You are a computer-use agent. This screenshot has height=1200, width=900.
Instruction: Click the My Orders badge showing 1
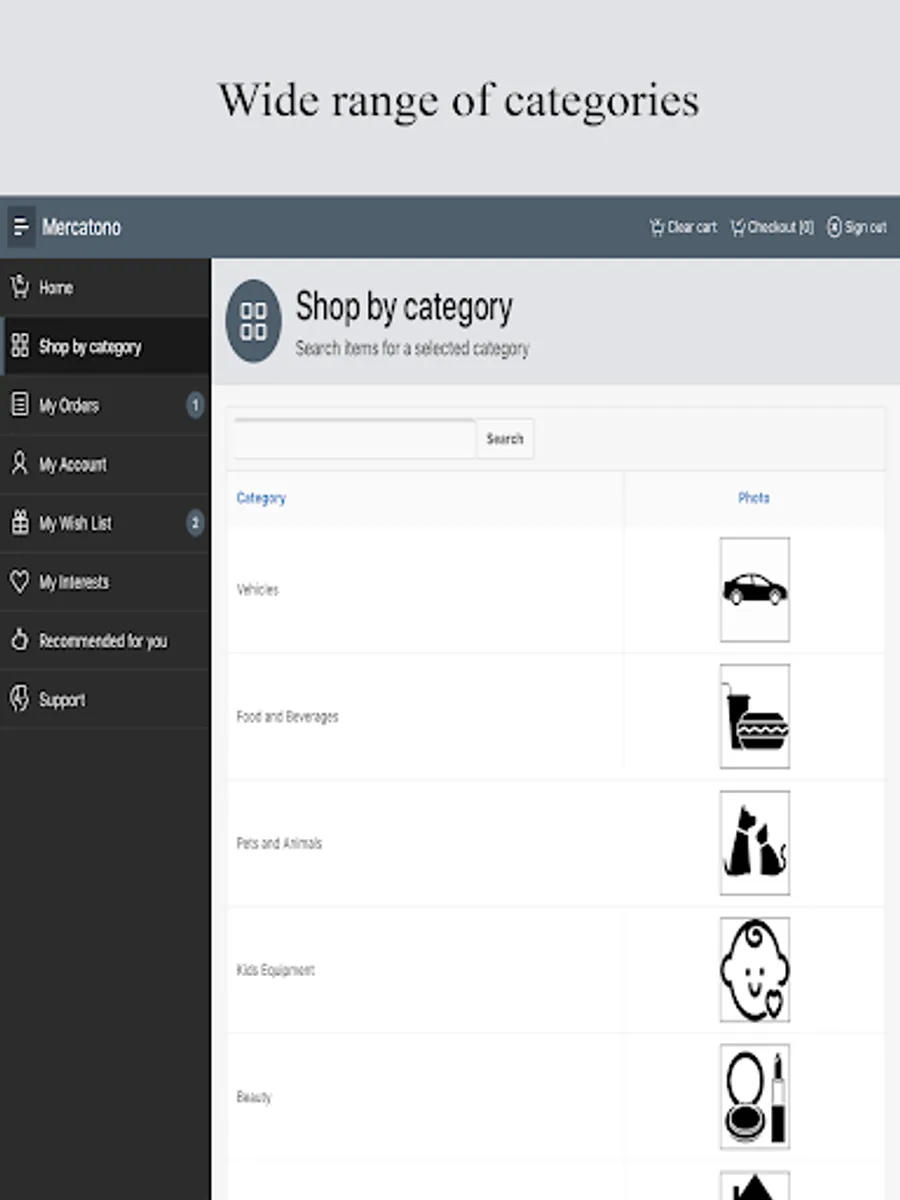point(195,405)
